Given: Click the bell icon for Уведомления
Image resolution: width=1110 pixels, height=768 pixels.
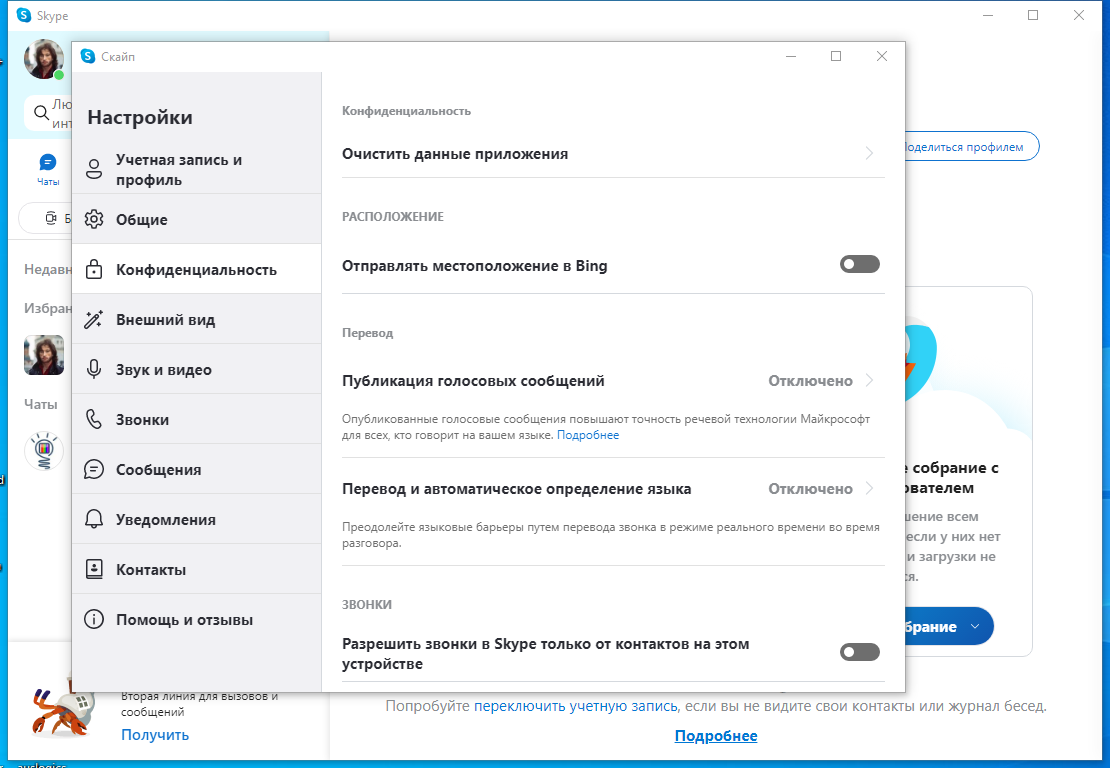Looking at the screenshot, I should pyautogui.click(x=93, y=519).
